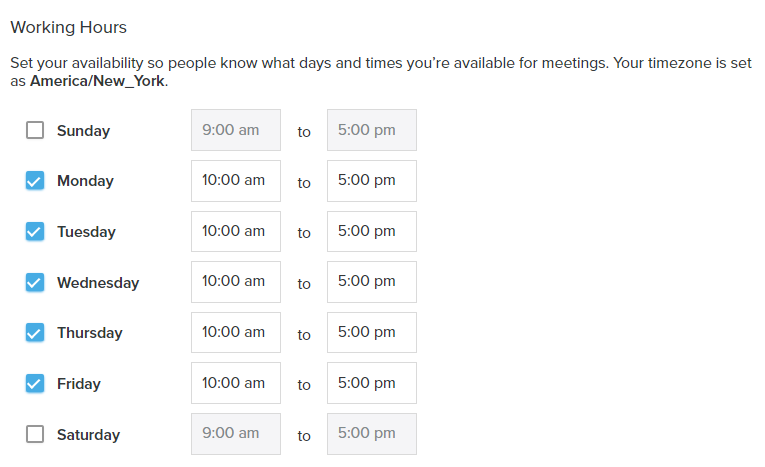Uncheck the Tuesday checkbox
Image resolution: width=765 pixels, height=467 pixels.
point(35,231)
